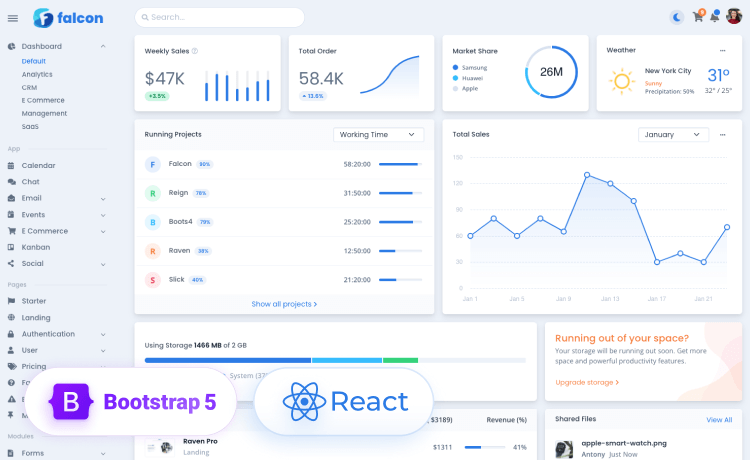
Task: Open the user profile avatar
Action: [x=734, y=16]
